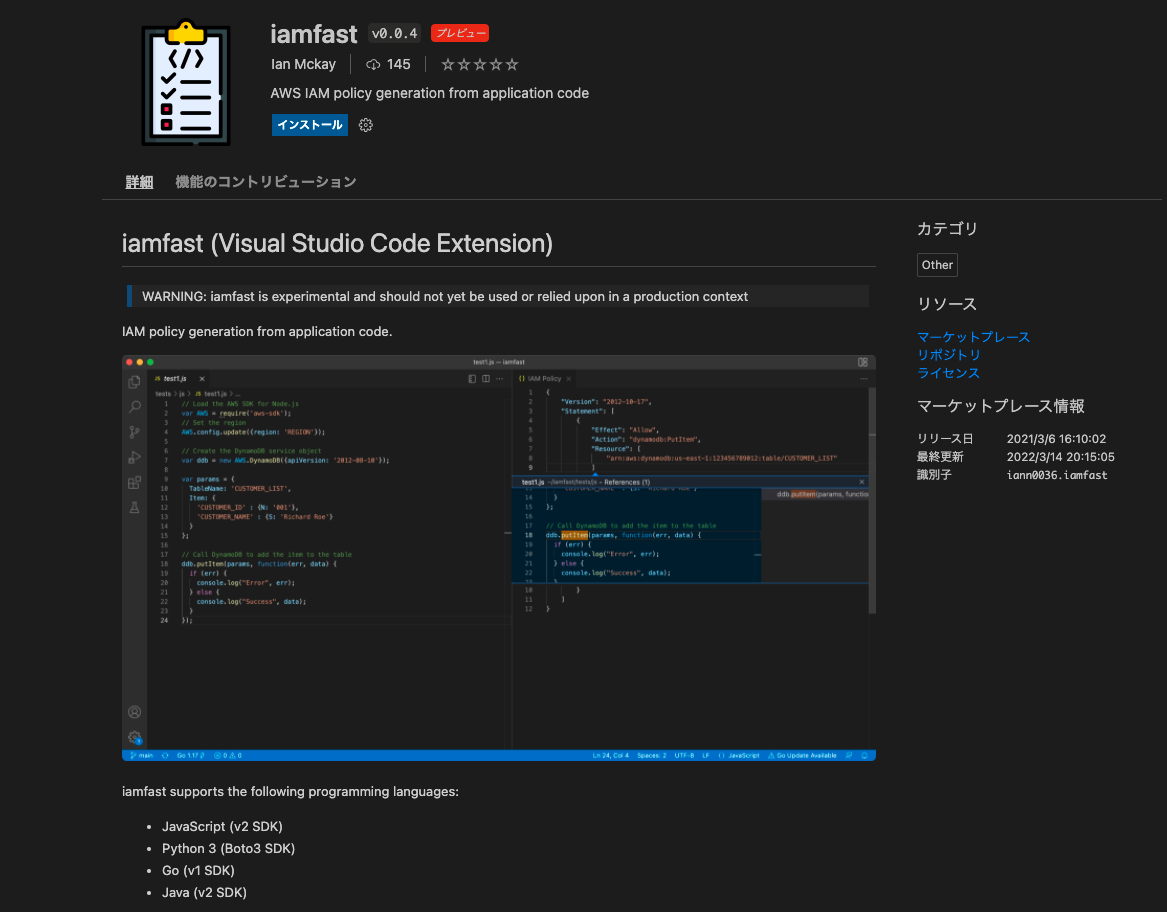Open the リポジトリ link
Screen dimensions: 1167x912
pos(948,355)
